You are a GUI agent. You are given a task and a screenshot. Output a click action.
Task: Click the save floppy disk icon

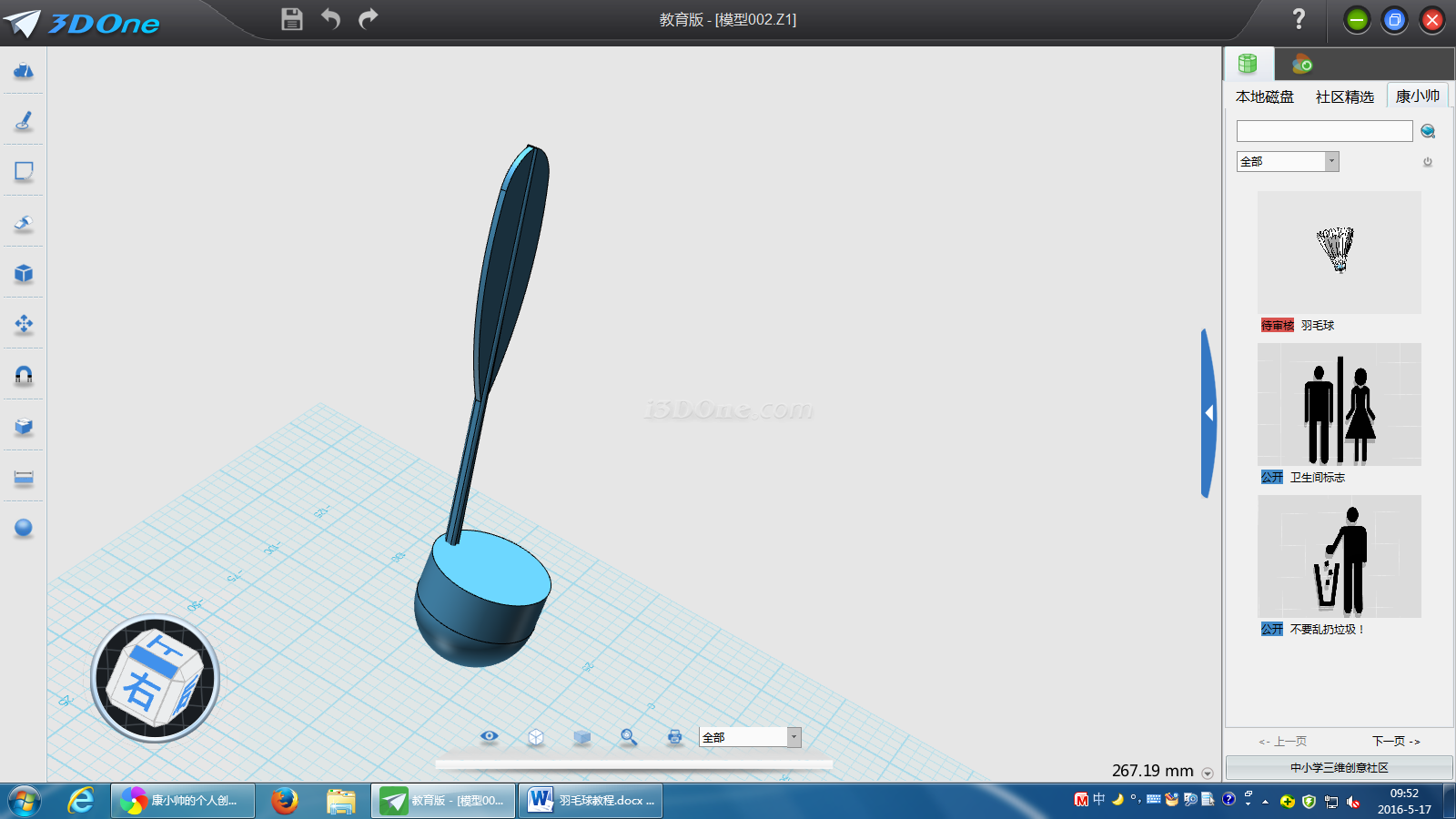click(x=291, y=19)
